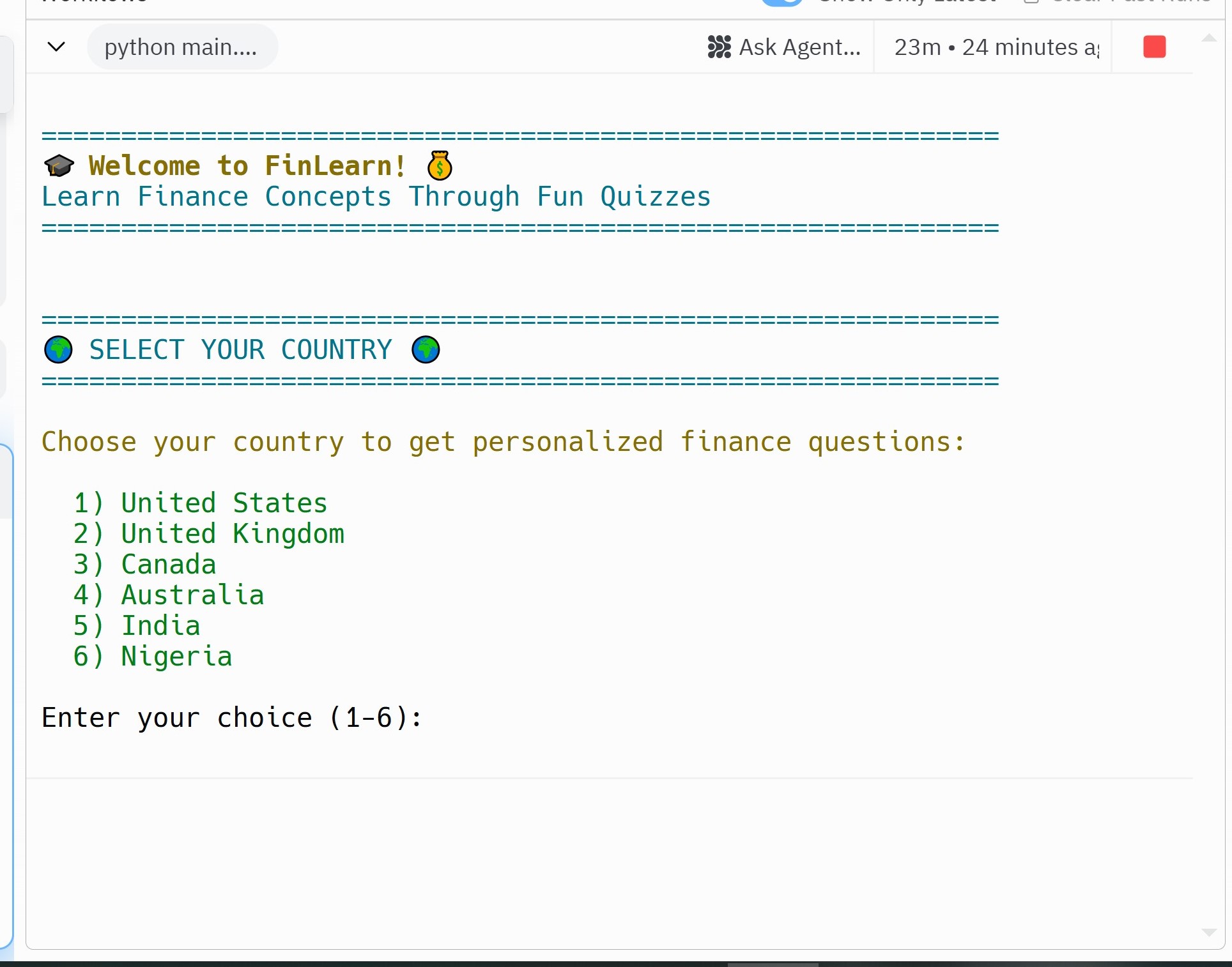Image resolution: width=1232 pixels, height=967 pixels.
Task: Click the Canada option line
Action: click(x=144, y=565)
